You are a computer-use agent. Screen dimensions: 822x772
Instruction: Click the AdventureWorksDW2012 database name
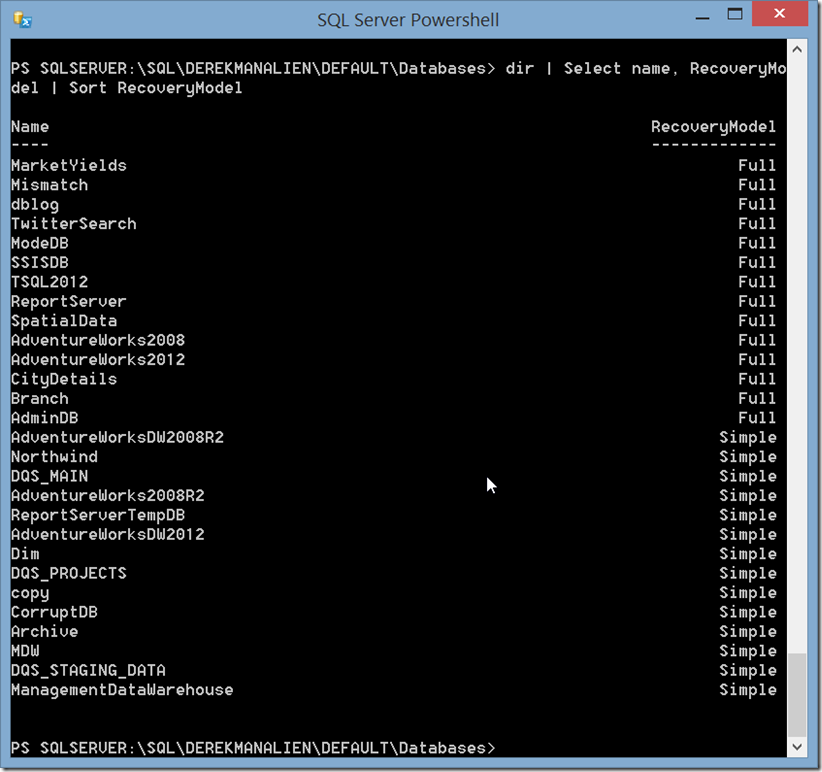(107, 535)
